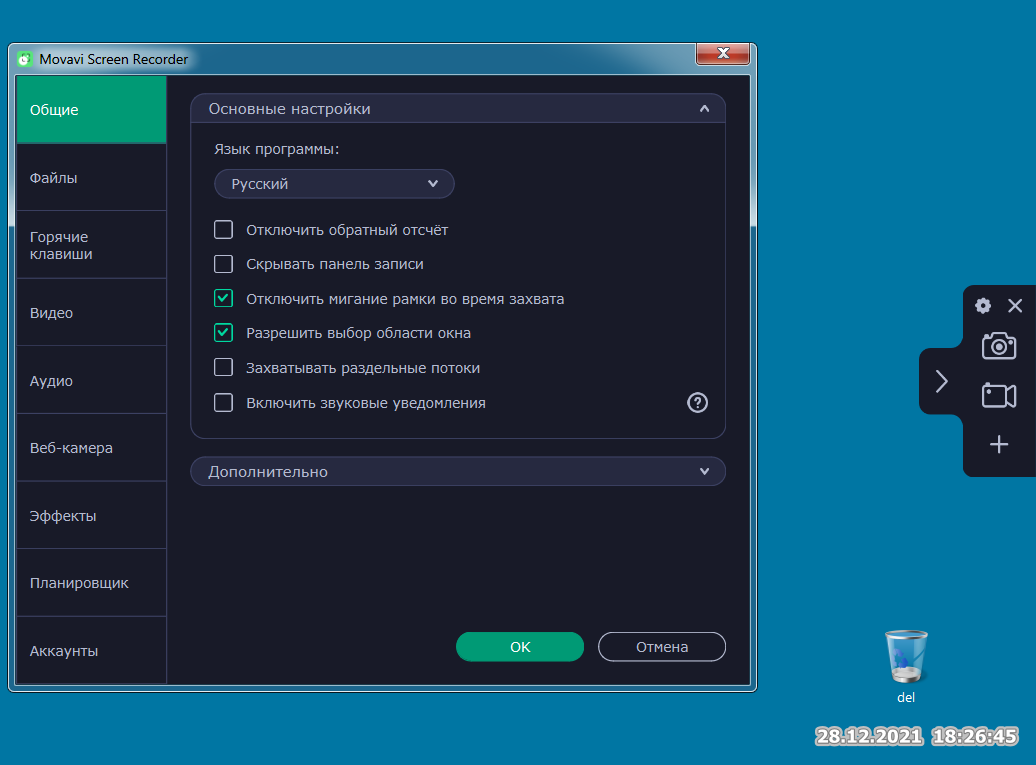Uncheck Отключить мигание рамки во время захвата

pos(223,298)
